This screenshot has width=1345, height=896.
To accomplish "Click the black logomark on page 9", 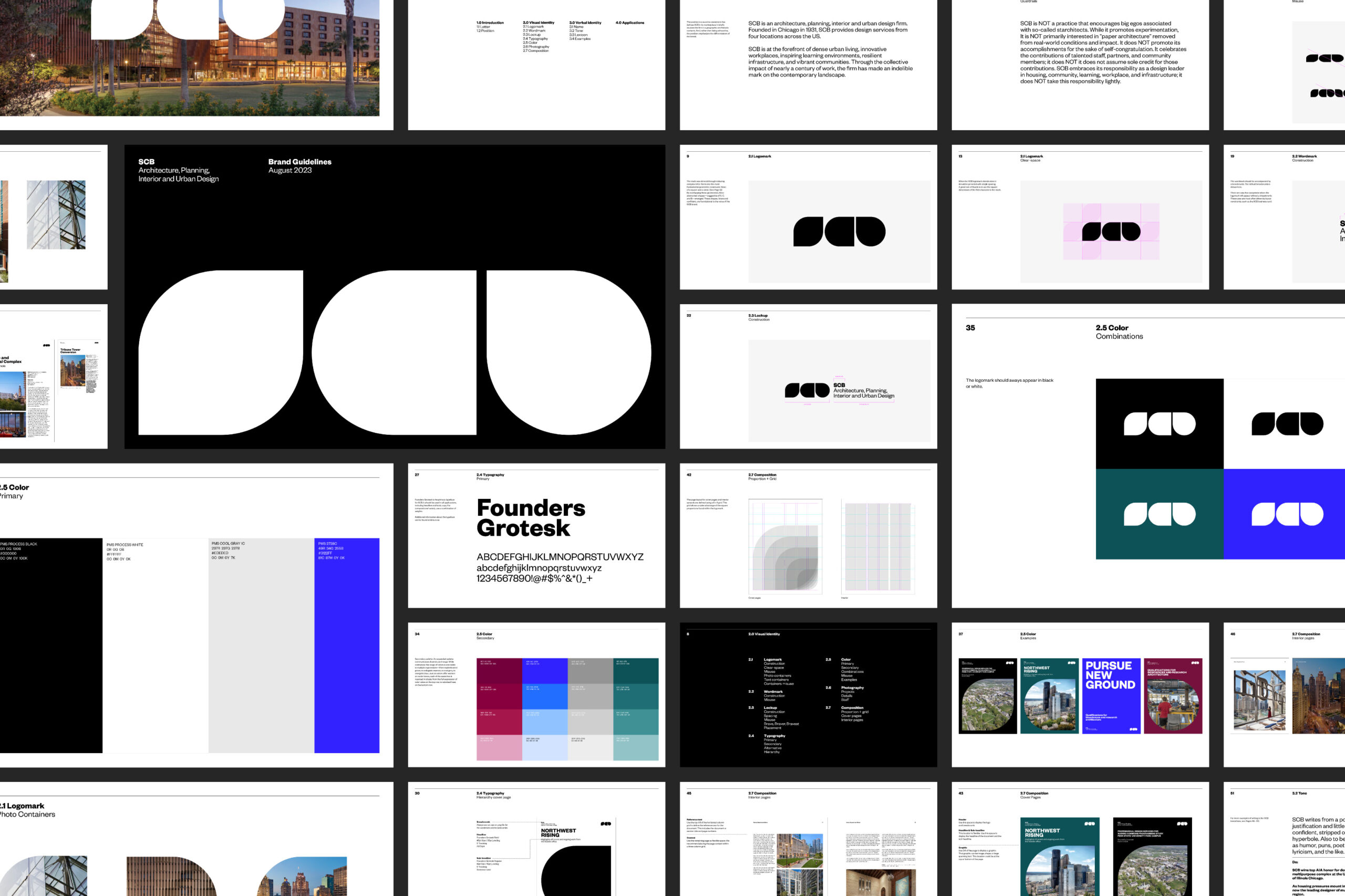I will point(839,232).
